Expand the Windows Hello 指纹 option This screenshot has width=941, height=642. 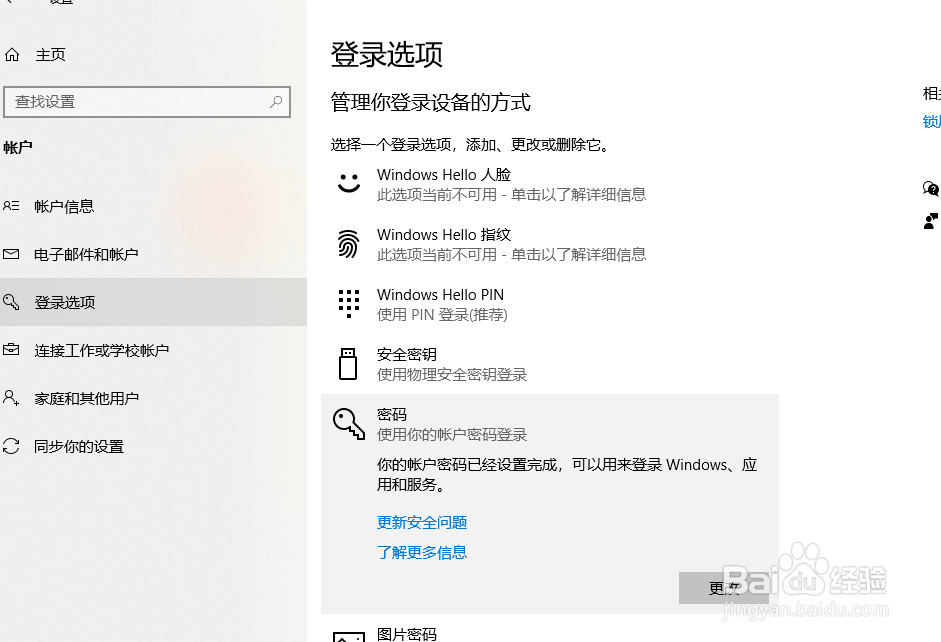point(550,244)
